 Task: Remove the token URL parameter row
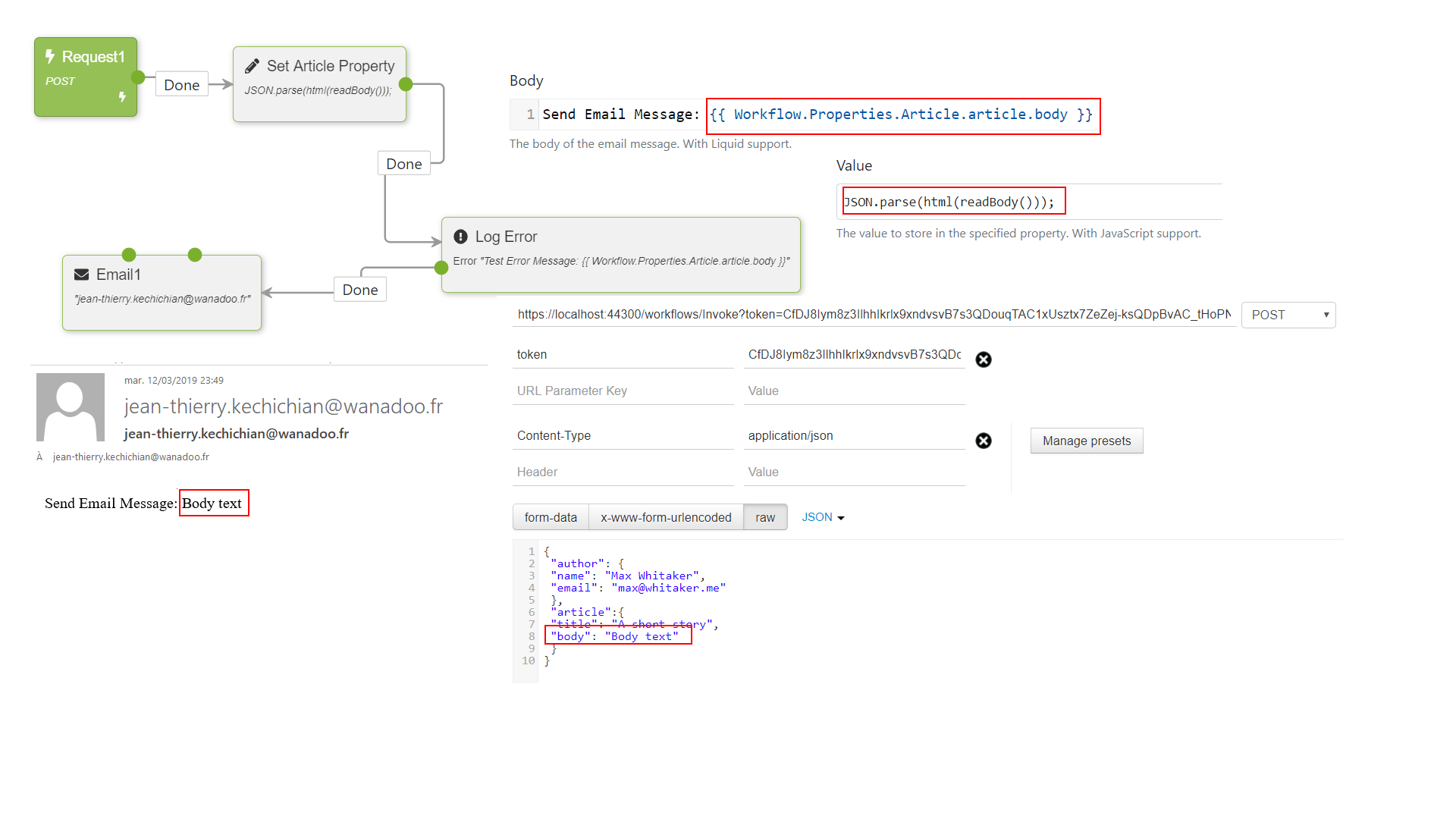pos(984,359)
